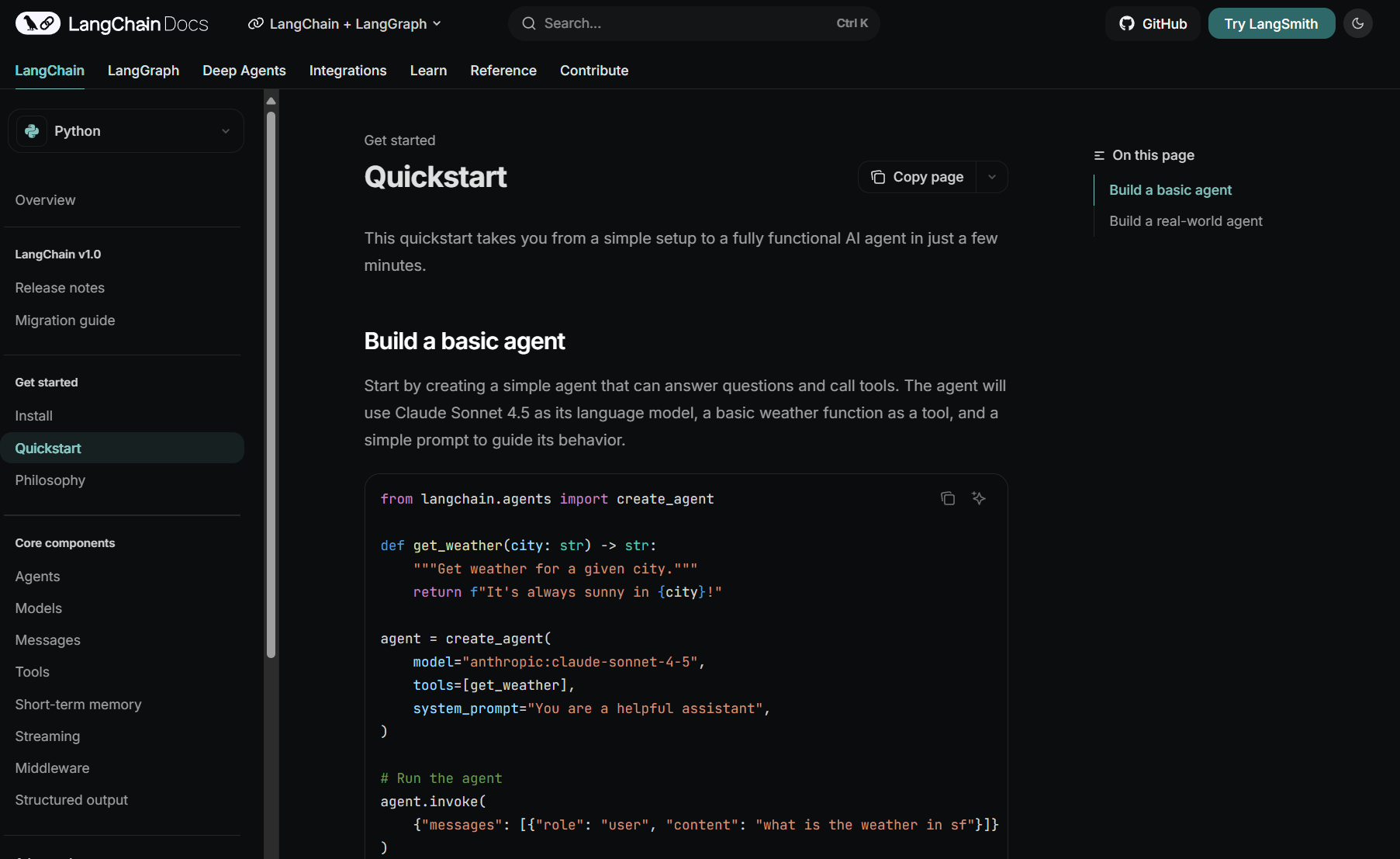The image size is (1400, 859).
Task: Copy the code block with copy icon
Action: tap(947, 498)
